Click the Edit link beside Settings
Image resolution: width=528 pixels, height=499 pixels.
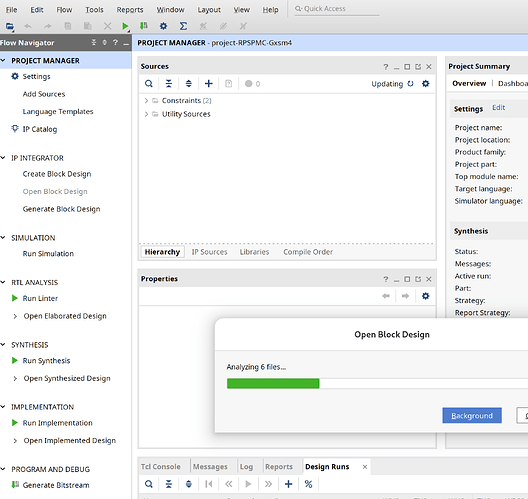point(499,108)
